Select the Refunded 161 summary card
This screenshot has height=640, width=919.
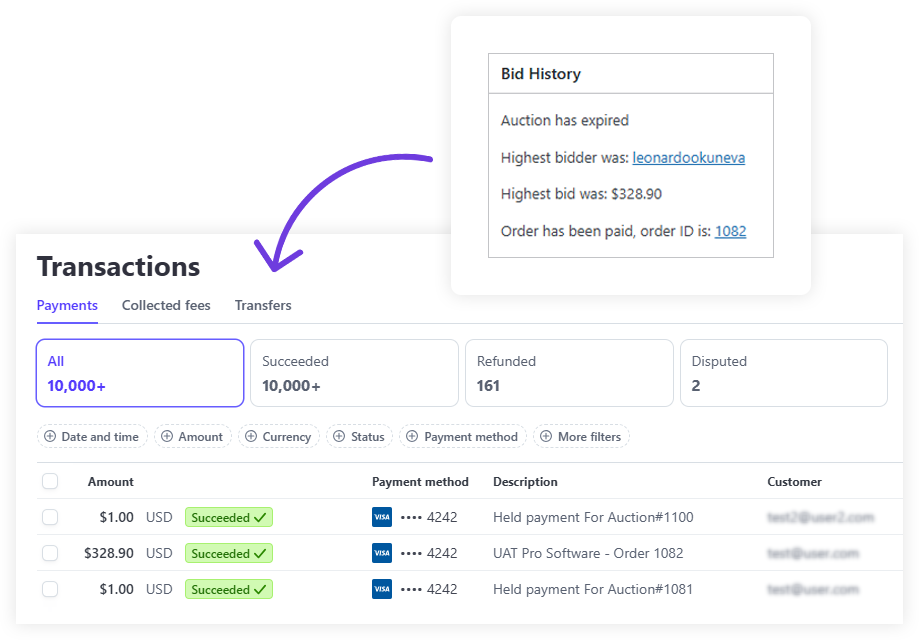pos(569,373)
